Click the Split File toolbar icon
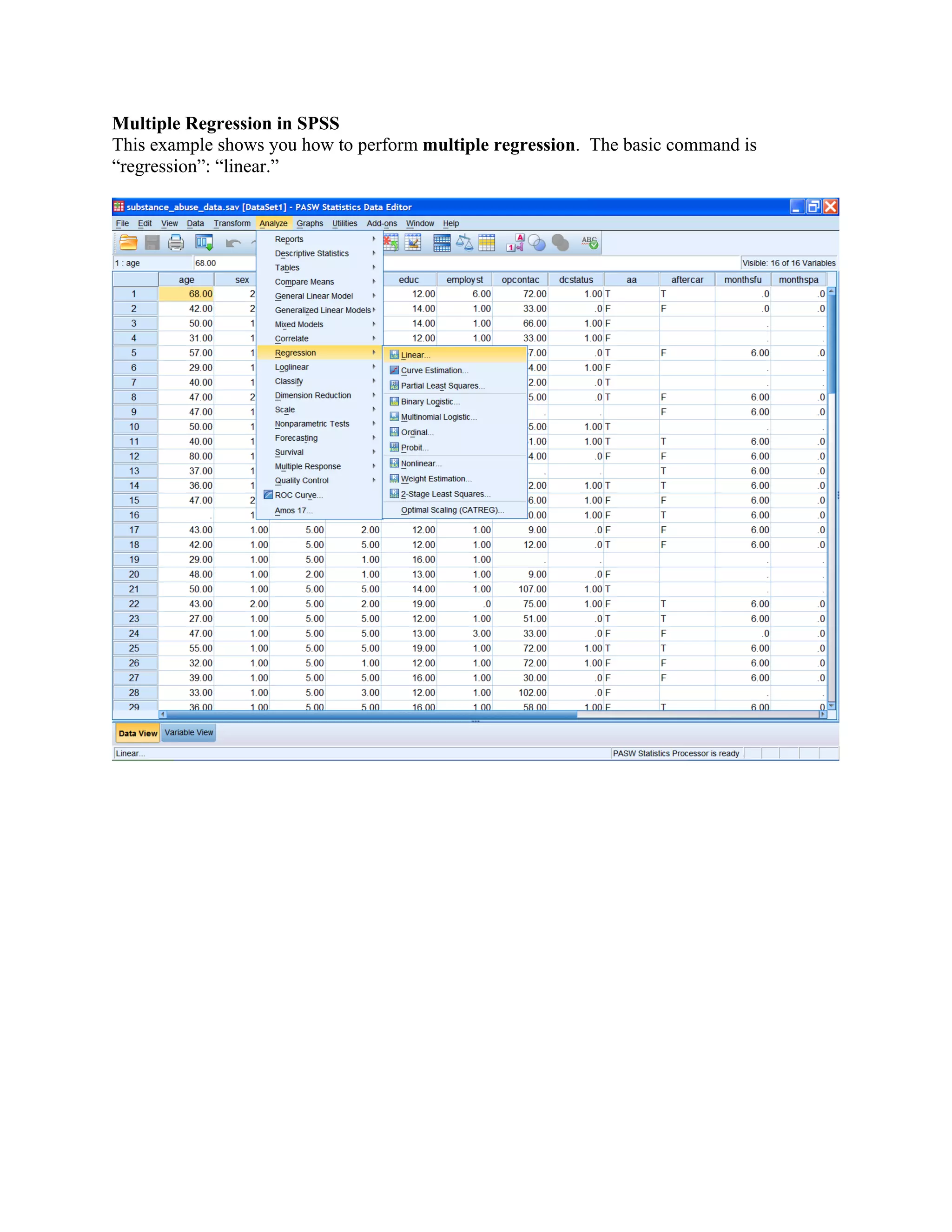 pyautogui.click(x=442, y=243)
